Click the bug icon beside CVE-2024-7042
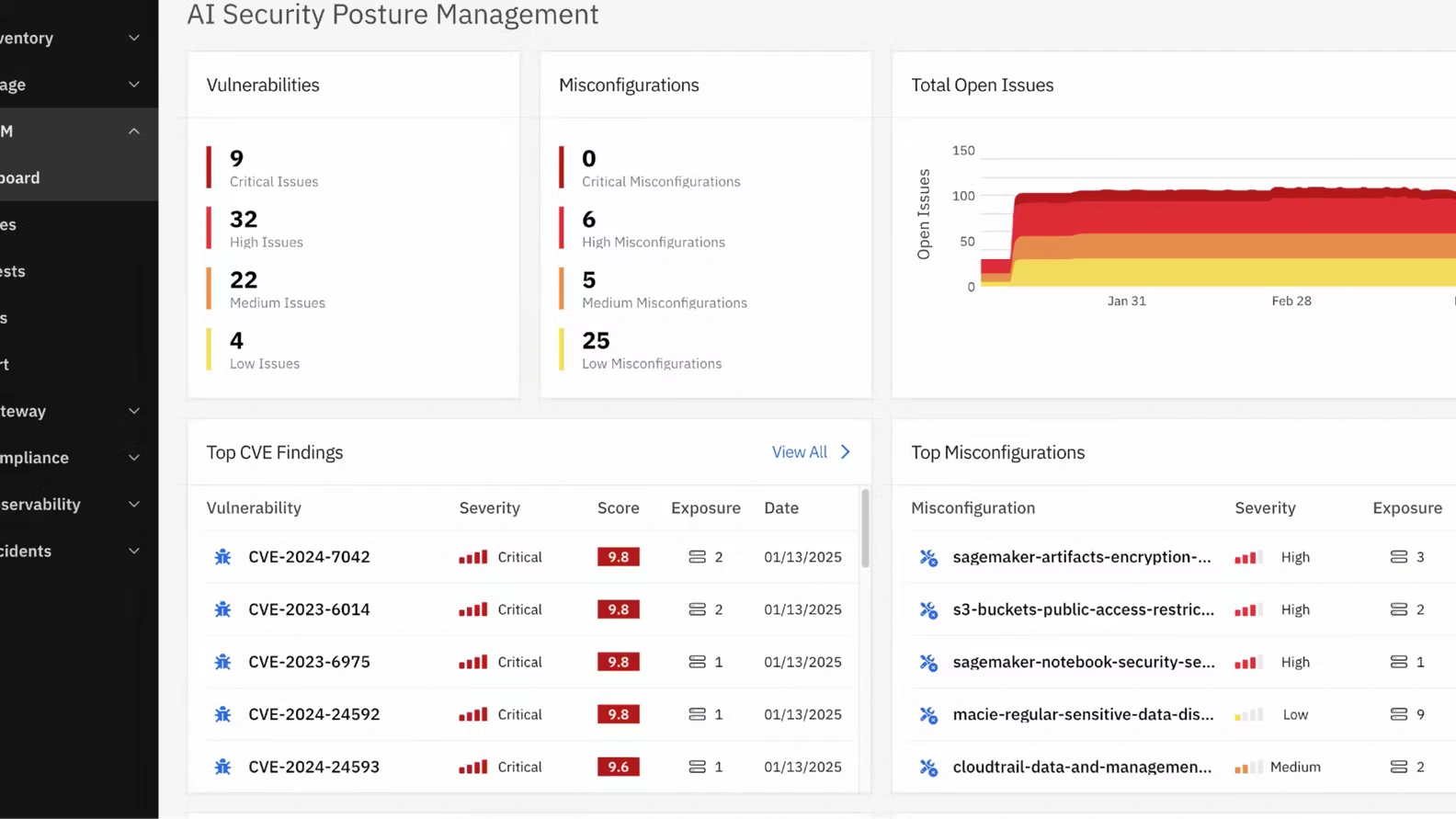 pyautogui.click(x=222, y=557)
